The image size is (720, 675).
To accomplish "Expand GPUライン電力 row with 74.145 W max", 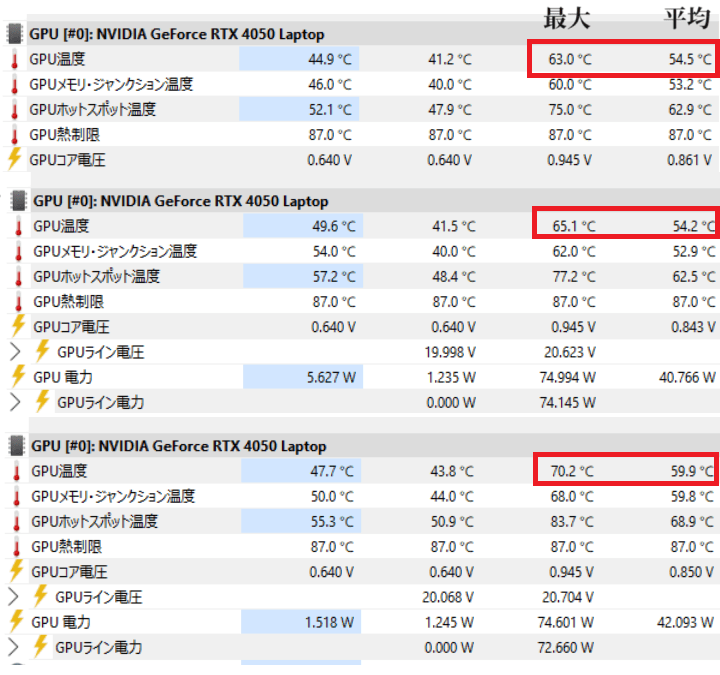I will coord(15,402).
